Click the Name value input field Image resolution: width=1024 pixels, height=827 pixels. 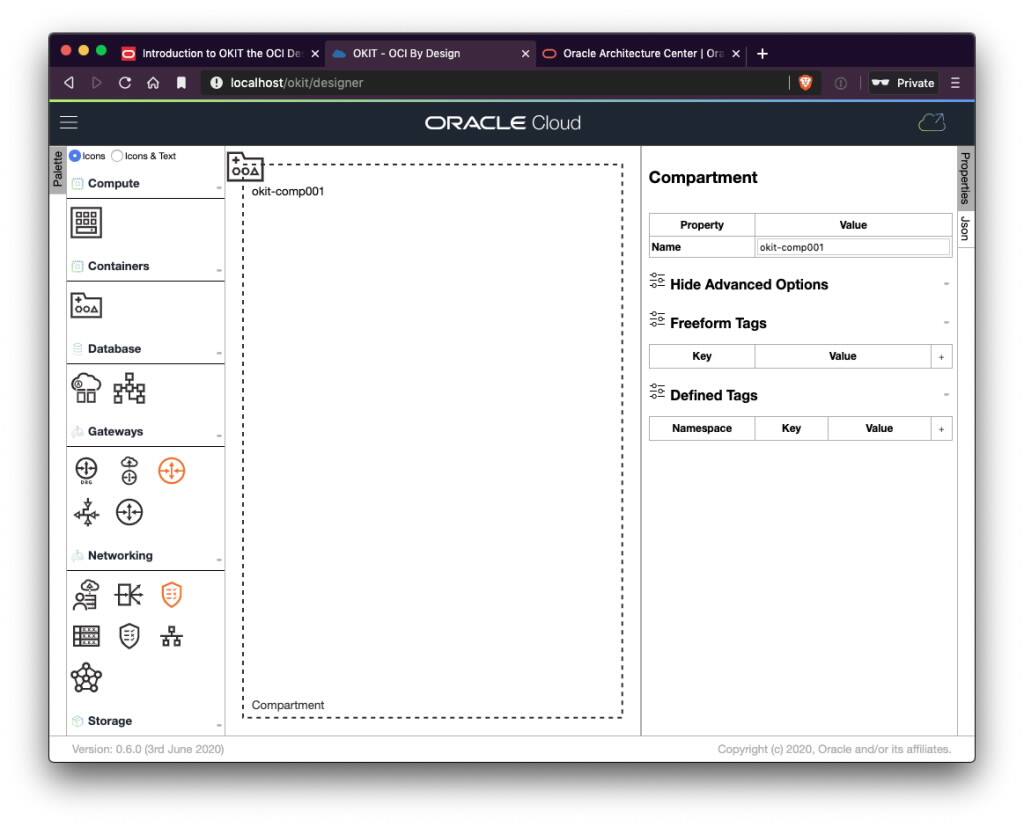click(x=853, y=247)
